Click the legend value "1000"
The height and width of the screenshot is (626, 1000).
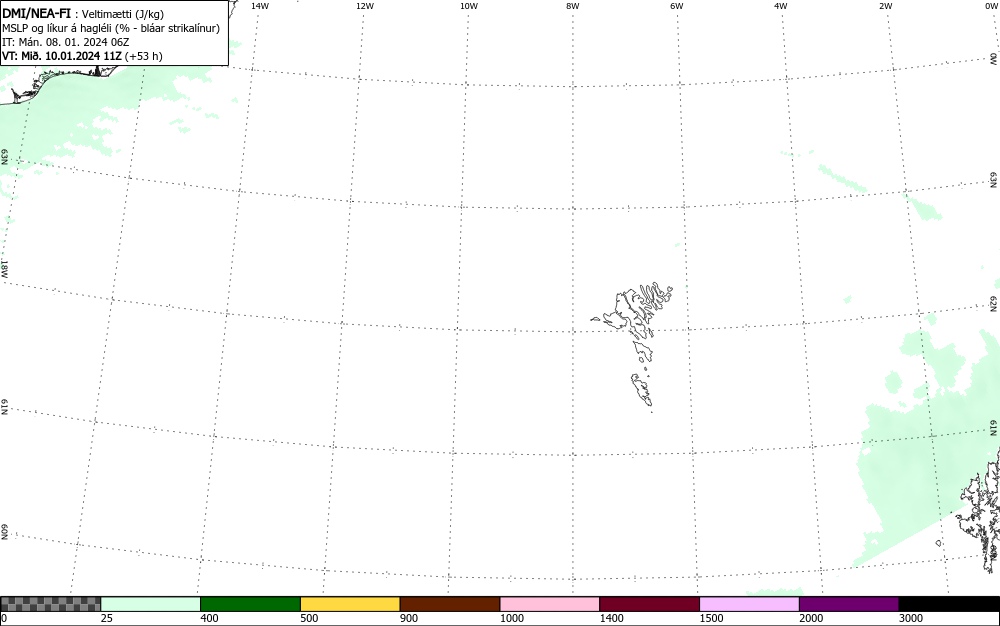pyautogui.click(x=512, y=618)
